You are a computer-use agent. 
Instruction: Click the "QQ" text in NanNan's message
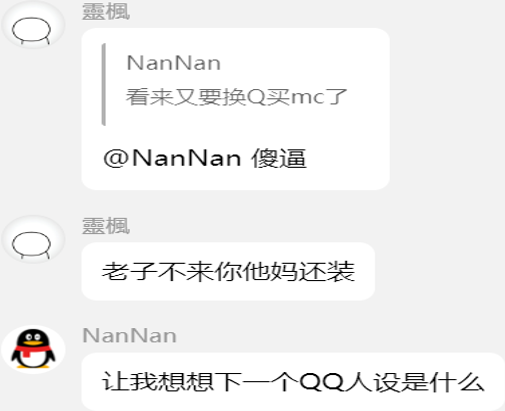coord(322,382)
